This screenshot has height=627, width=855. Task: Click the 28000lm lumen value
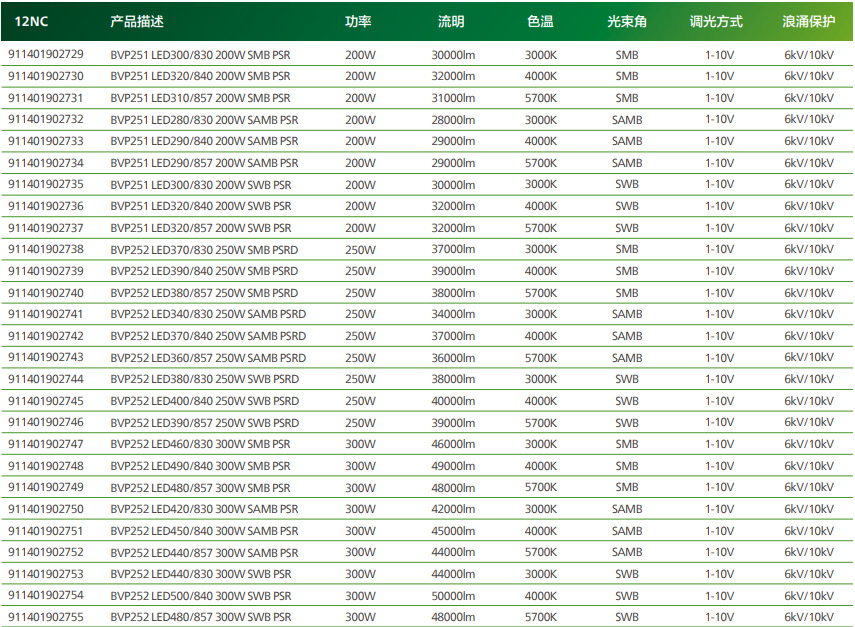453,119
